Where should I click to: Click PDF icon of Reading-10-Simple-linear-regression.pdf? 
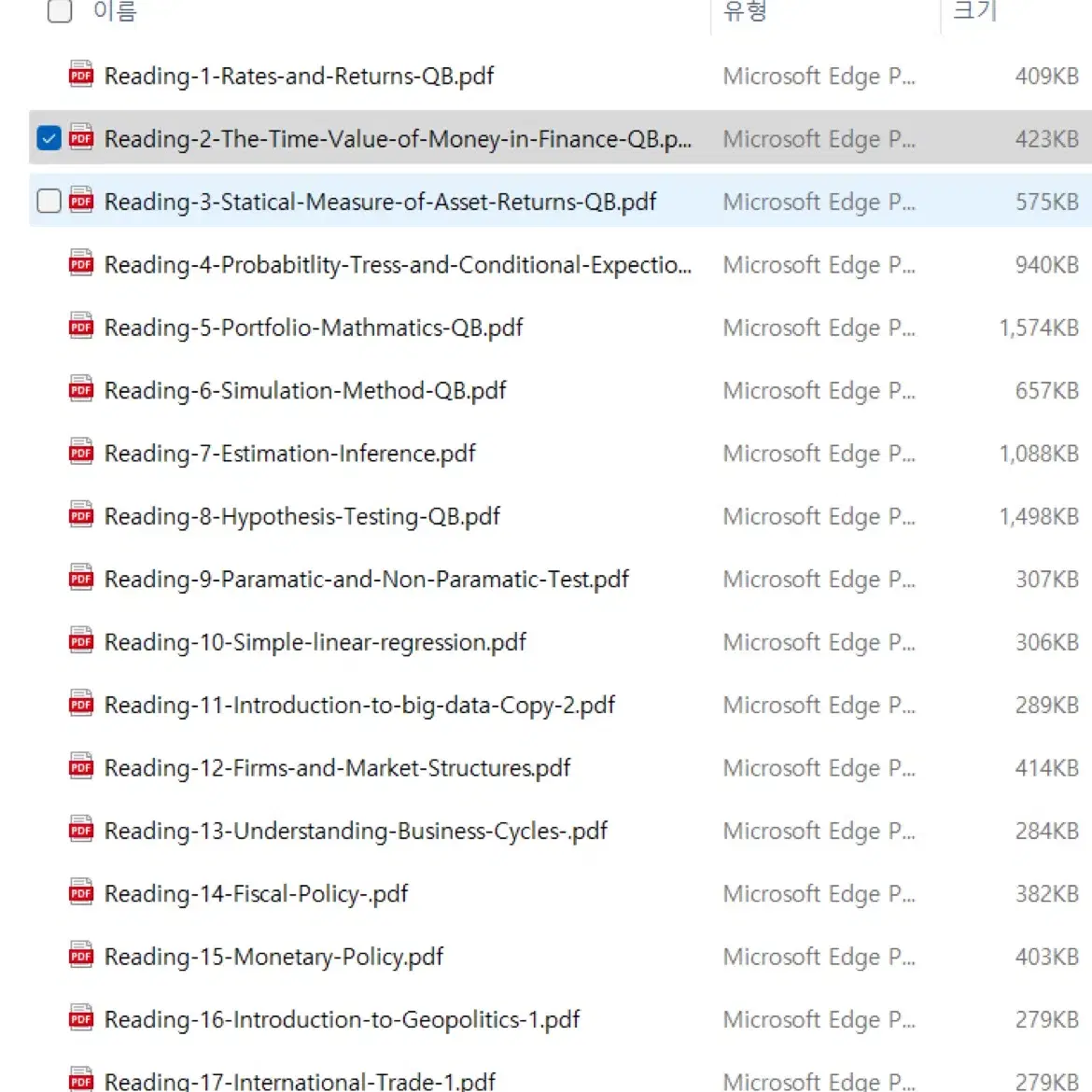81,640
